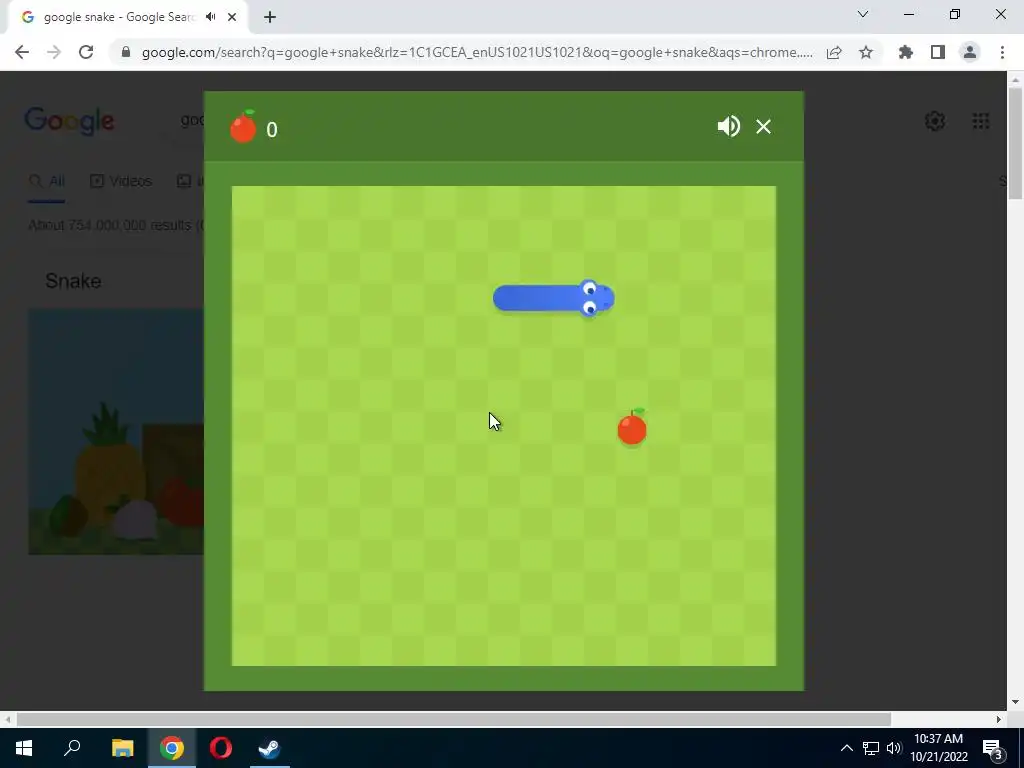Share this page icon

(x=834, y=52)
